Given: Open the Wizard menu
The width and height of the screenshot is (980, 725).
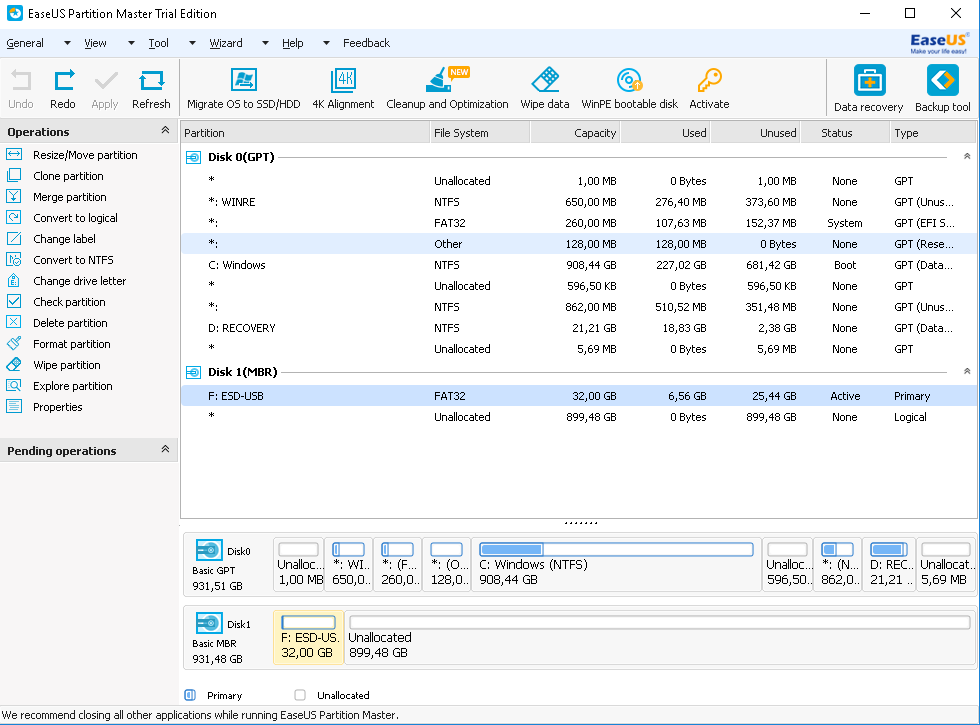Looking at the screenshot, I should point(226,43).
